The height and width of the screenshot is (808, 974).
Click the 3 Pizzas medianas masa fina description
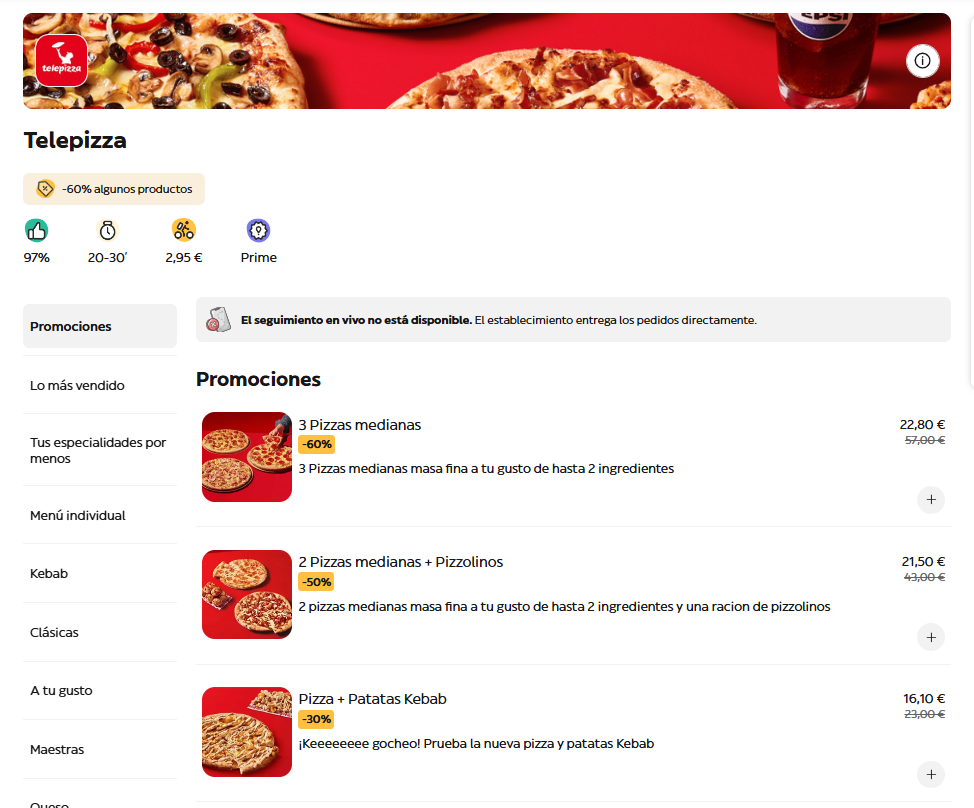click(x=486, y=469)
